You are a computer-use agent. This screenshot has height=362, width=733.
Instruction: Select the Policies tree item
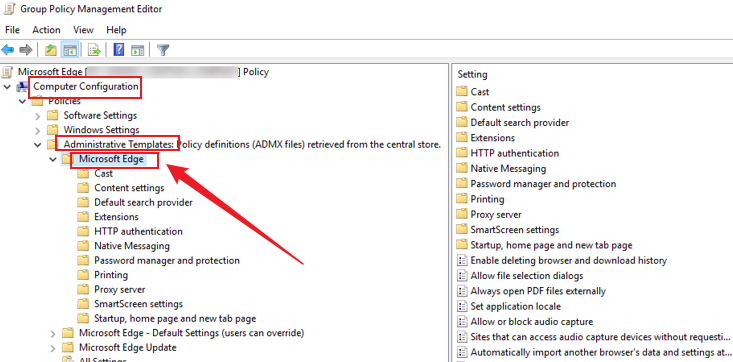pyautogui.click(x=64, y=101)
